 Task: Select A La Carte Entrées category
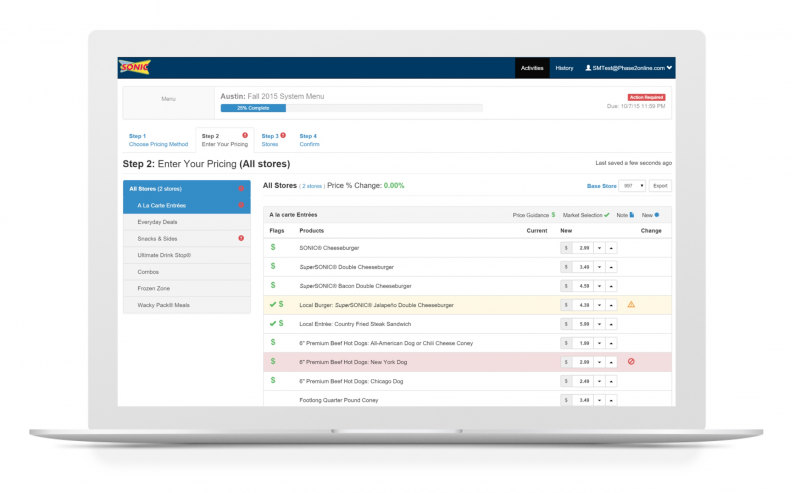186,205
